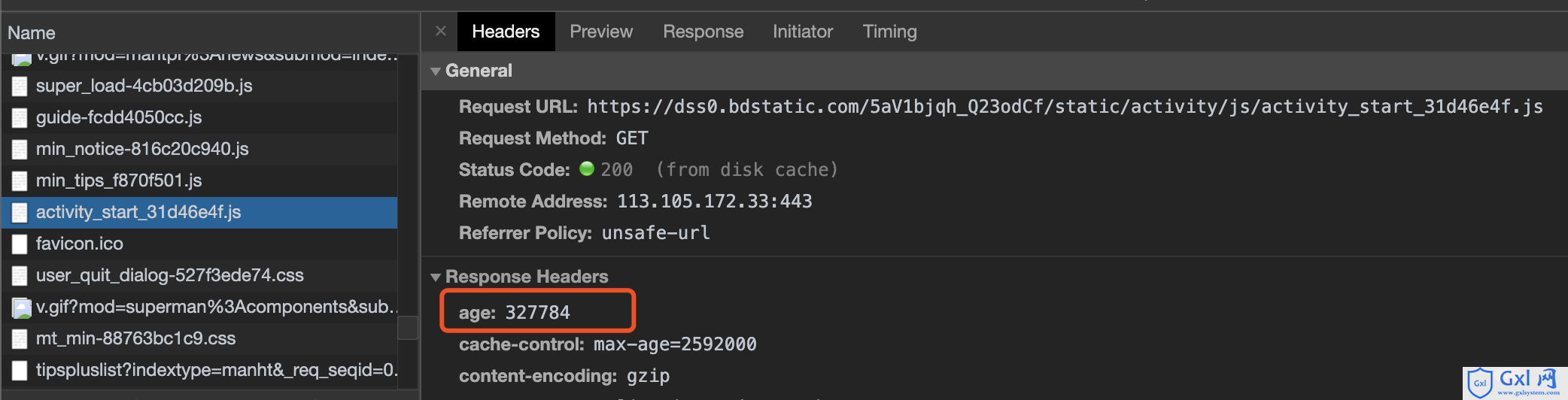Select the mt_min-88763bc1c9.css request
Viewport: 1568px width, 400px height.
(199, 339)
